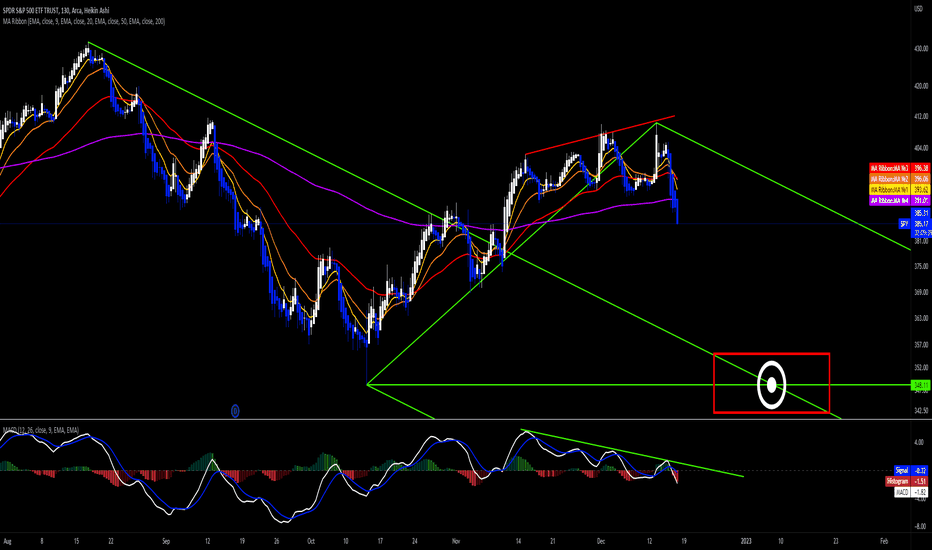The height and width of the screenshot is (550, 932).
Task: Open the MA Ribbon indicator legend
Action: (x=84, y=21)
